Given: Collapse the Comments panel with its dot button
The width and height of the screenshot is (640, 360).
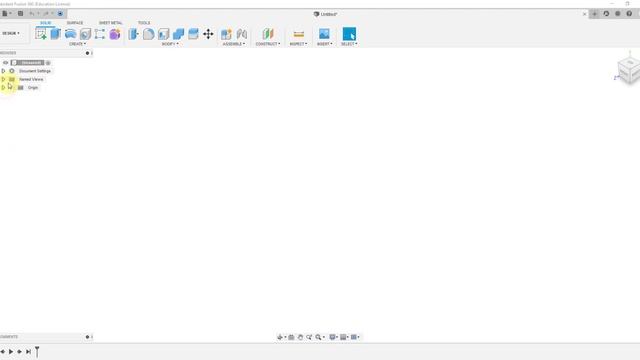Looking at the screenshot, I should (x=87, y=337).
